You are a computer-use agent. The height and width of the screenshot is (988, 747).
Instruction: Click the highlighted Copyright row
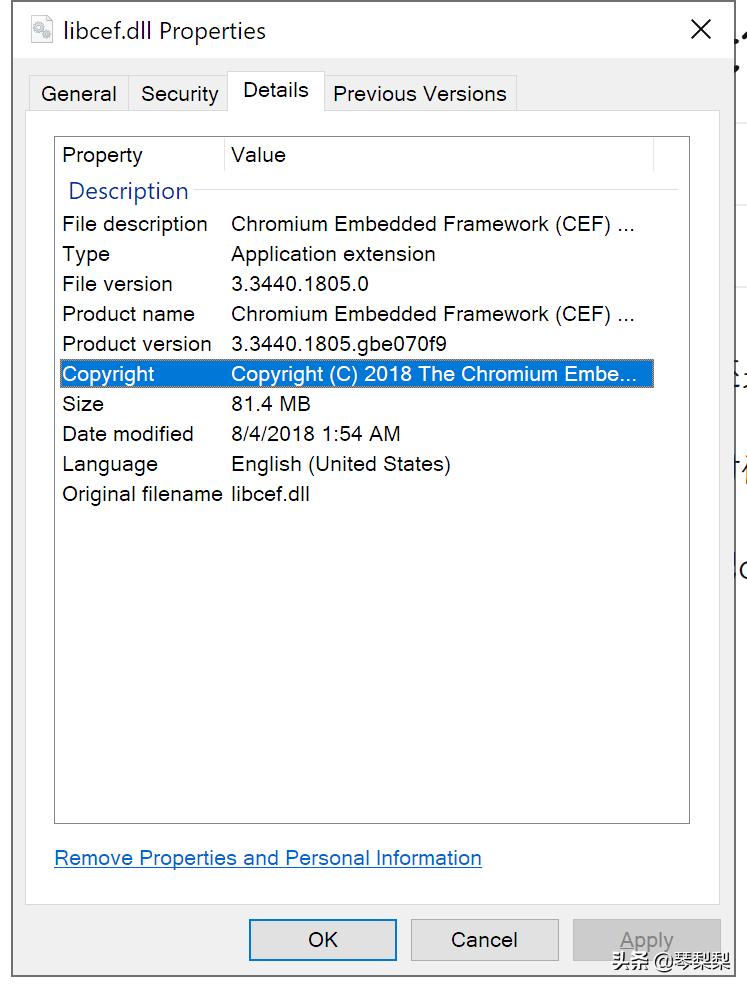(355, 374)
